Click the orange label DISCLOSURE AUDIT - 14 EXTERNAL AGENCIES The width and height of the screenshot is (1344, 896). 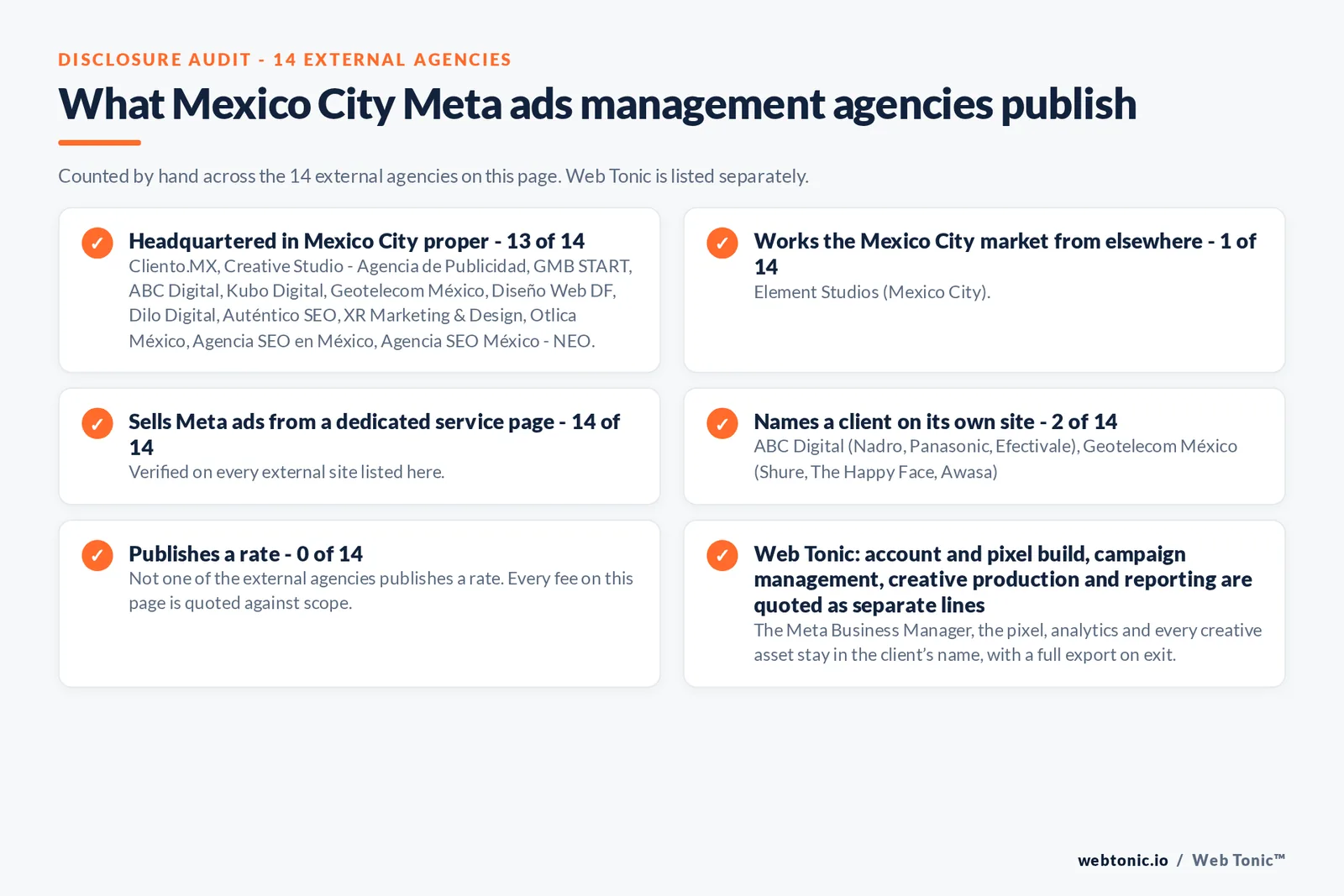coord(285,60)
